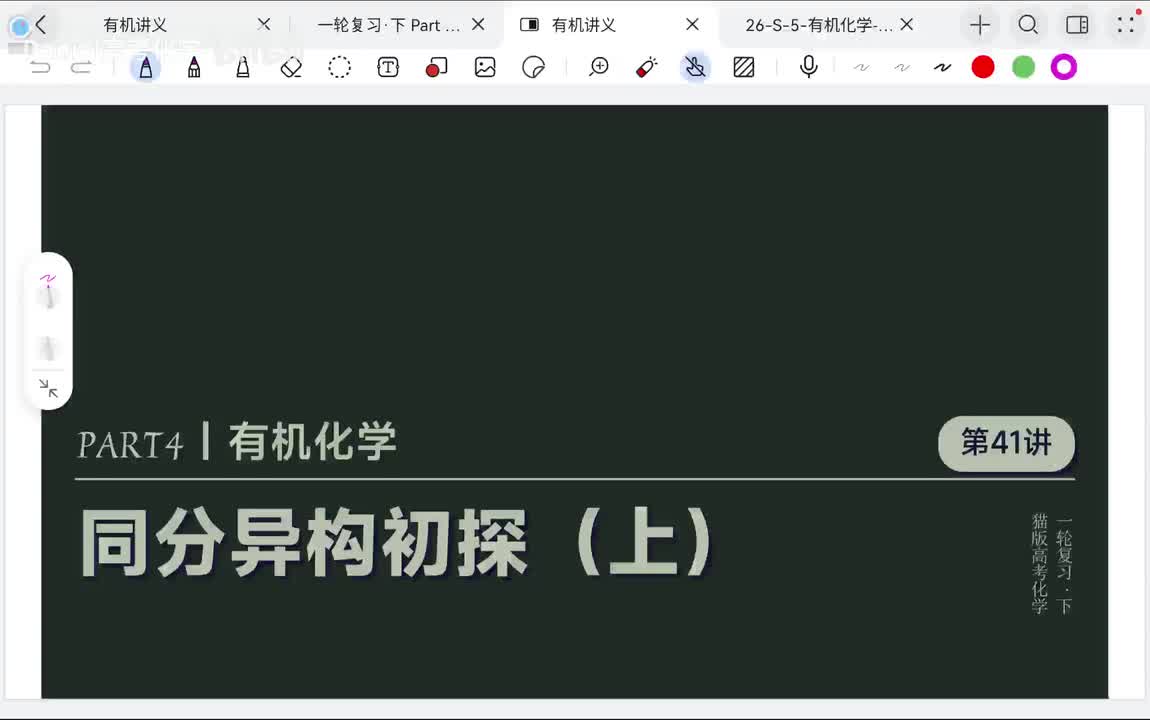The width and height of the screenshot is (1150, 720).
Task: Select the Eraser tool
Action: (x=291, y=67)
